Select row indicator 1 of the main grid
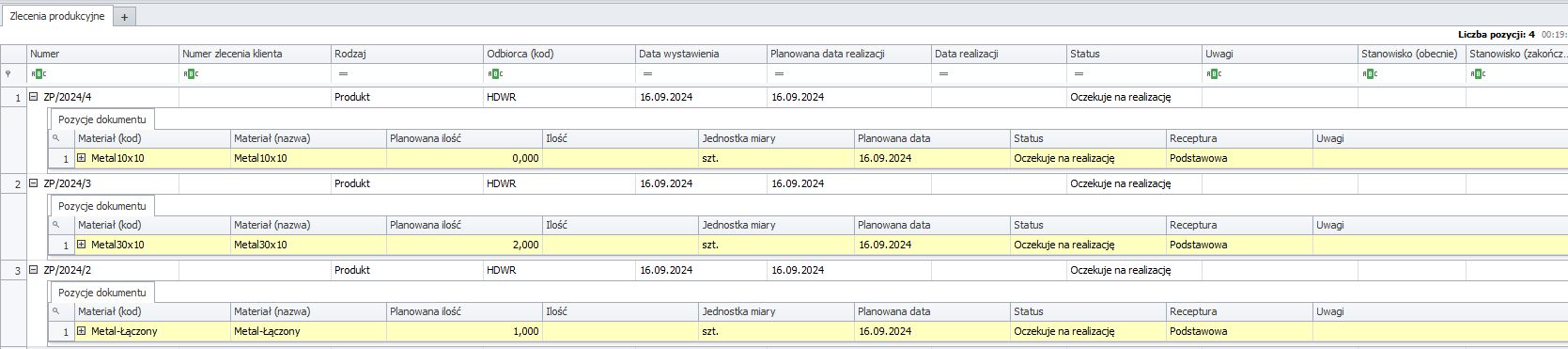 point(13,97)
